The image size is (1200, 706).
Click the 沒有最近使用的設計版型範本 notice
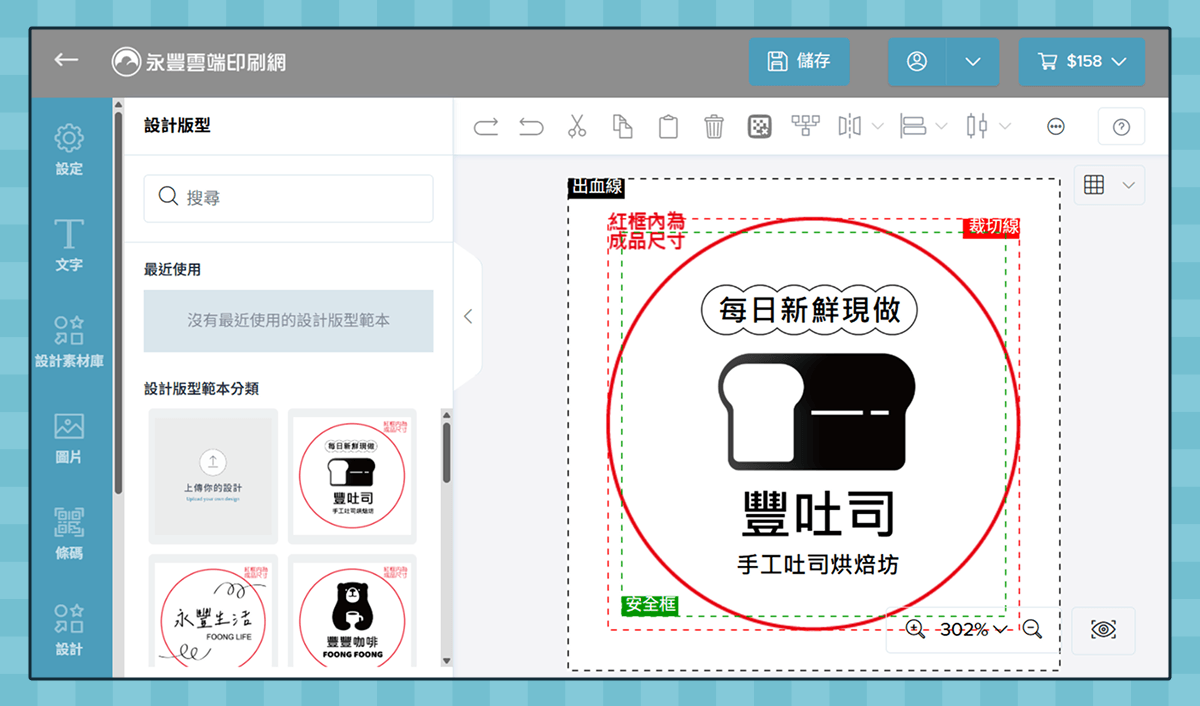pyautogui.click(x=288, y=321)
